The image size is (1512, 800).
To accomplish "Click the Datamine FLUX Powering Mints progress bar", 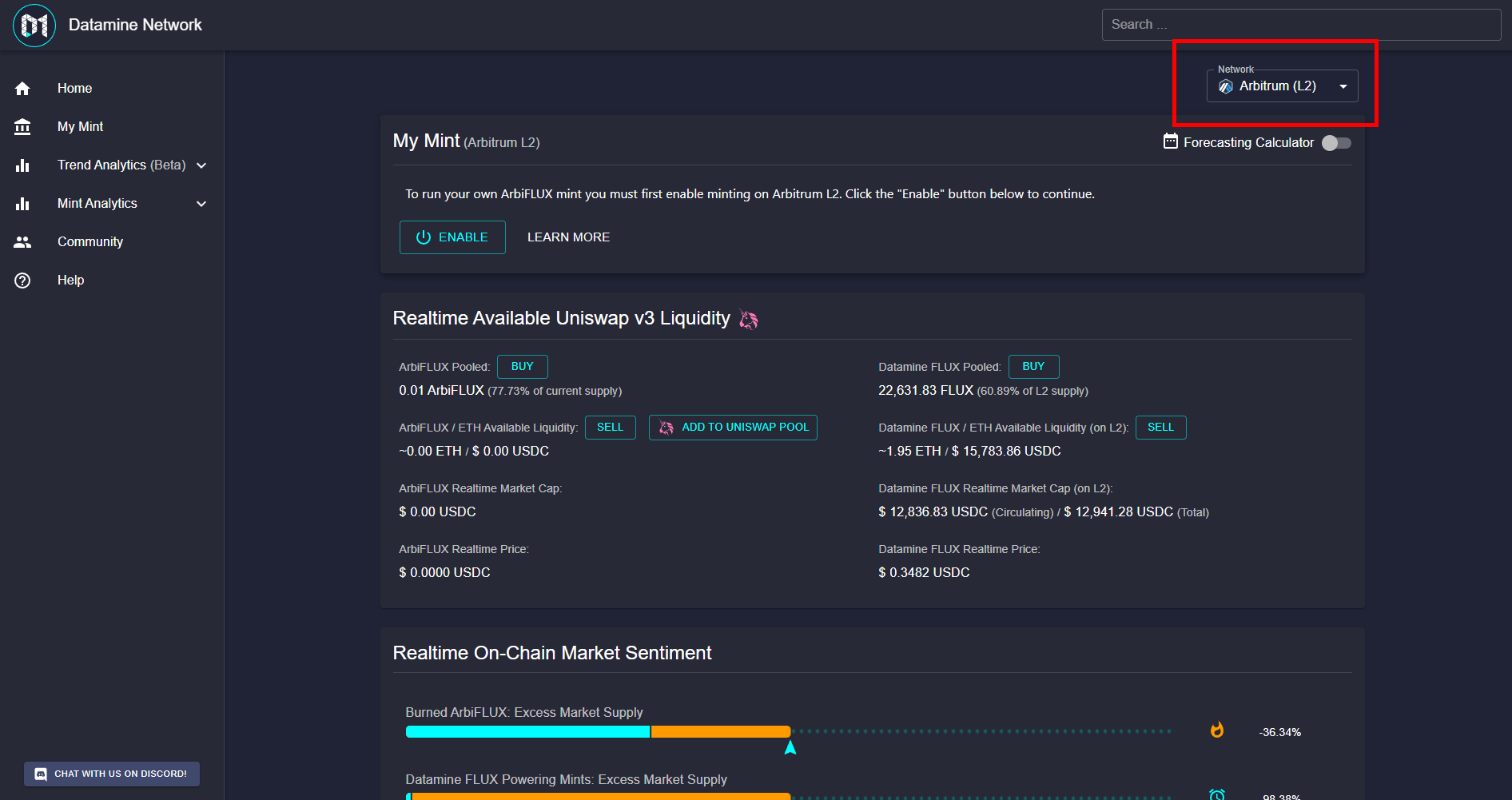I will coord(598,796).
